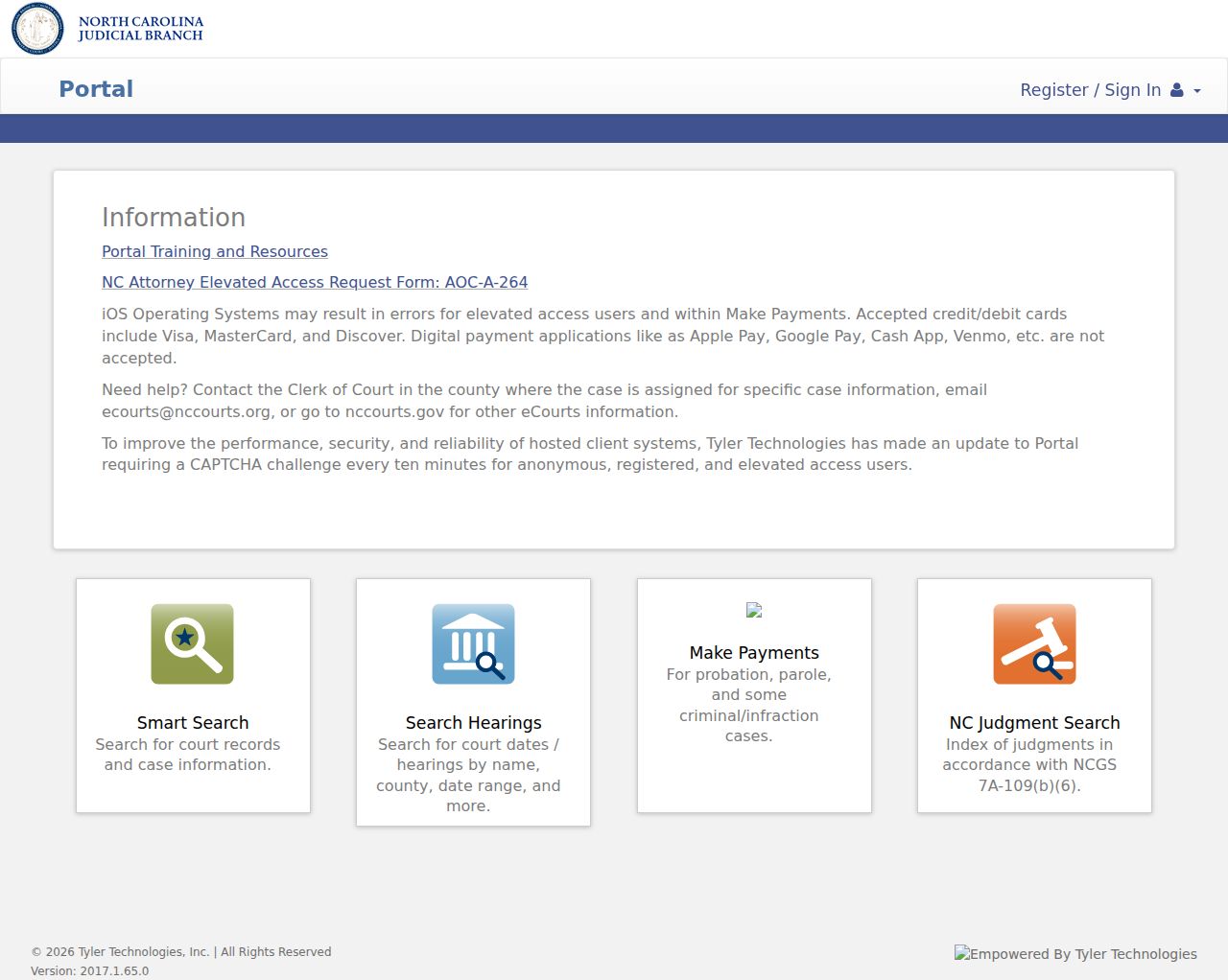Click the 'Need help? Contact the Clerk' paragraph
The height and width of the screenshot is (980, 1228).
click(544, 401)
